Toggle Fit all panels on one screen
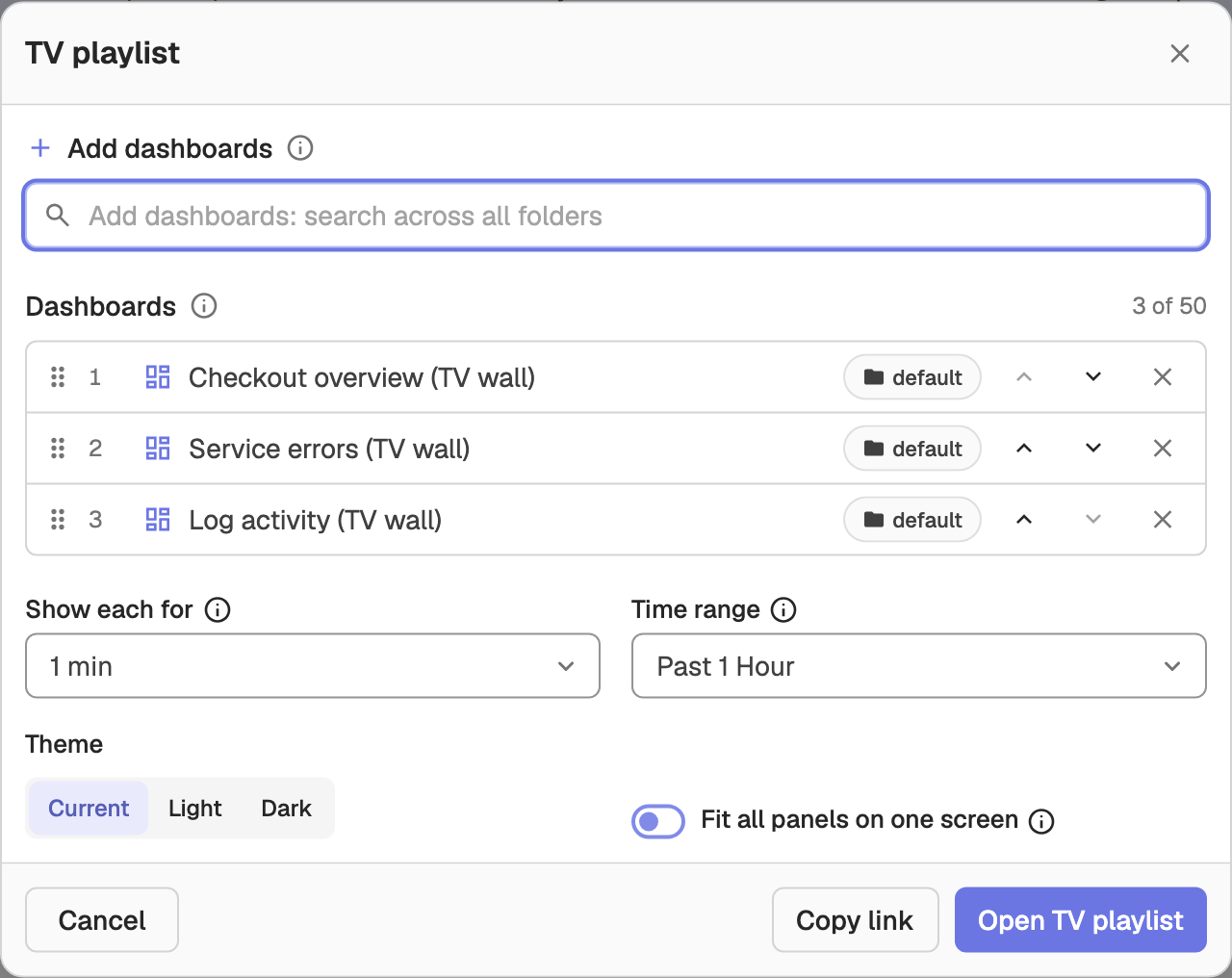 (658, 821)
